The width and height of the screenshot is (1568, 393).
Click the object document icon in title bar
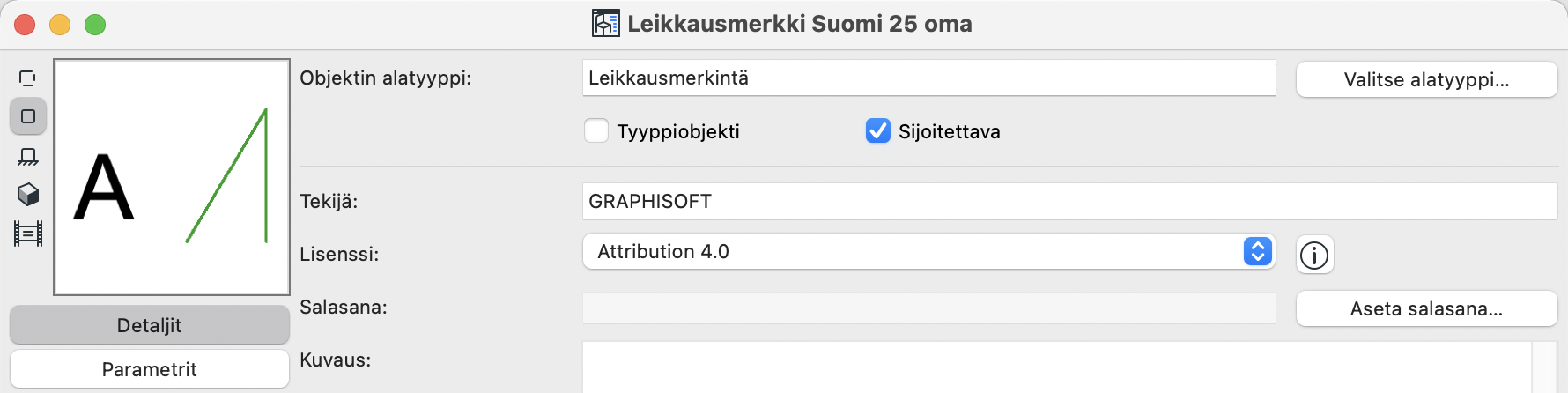[606, 23]
